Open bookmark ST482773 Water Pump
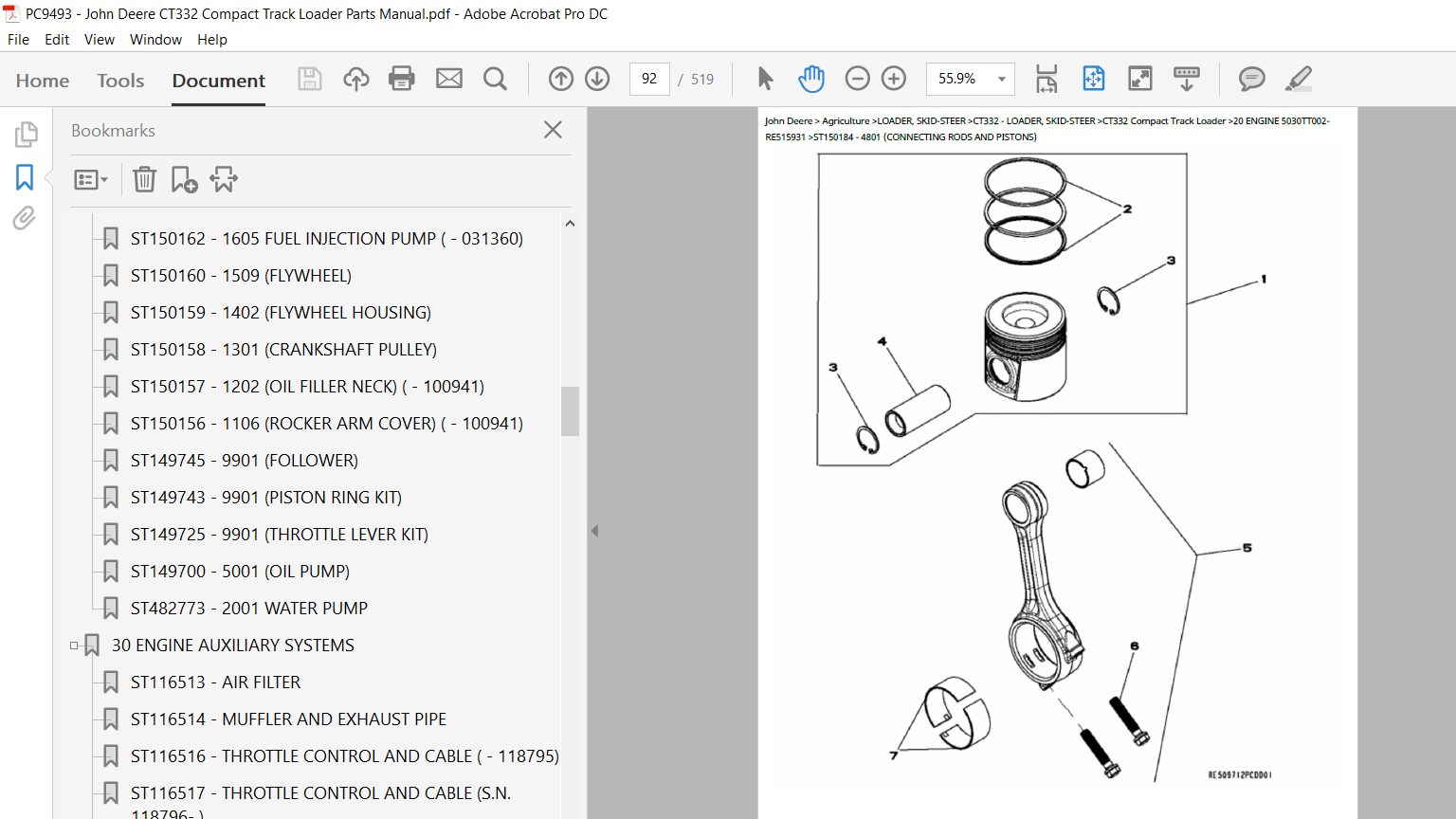Screen dimensions: 1456x819 point(249,609)
